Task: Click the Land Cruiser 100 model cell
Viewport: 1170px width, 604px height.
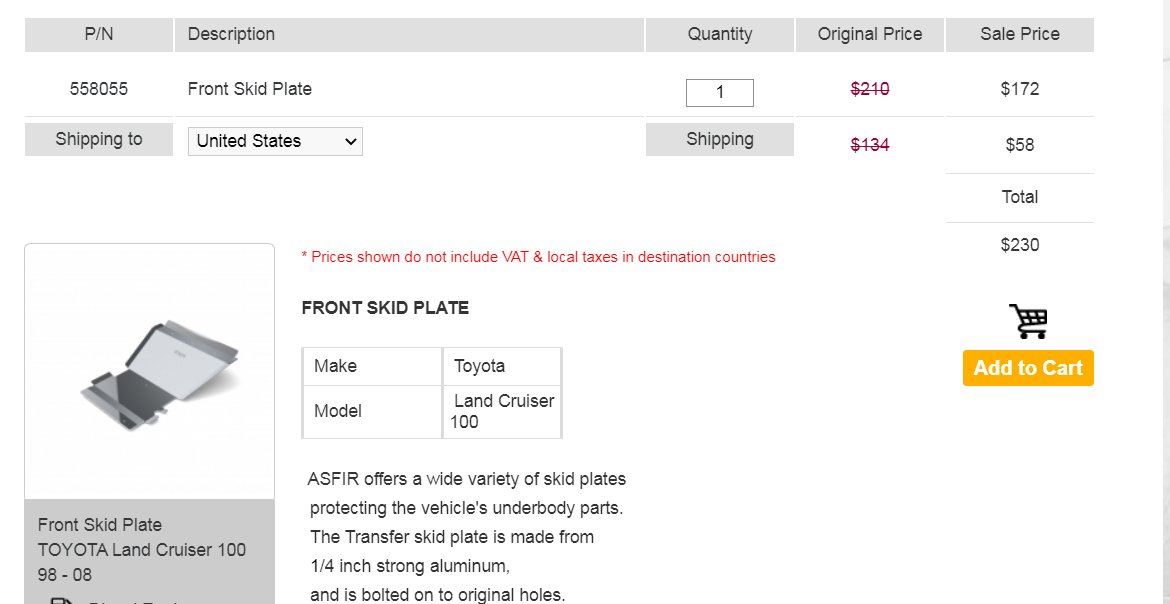Action: click(502, 411)
